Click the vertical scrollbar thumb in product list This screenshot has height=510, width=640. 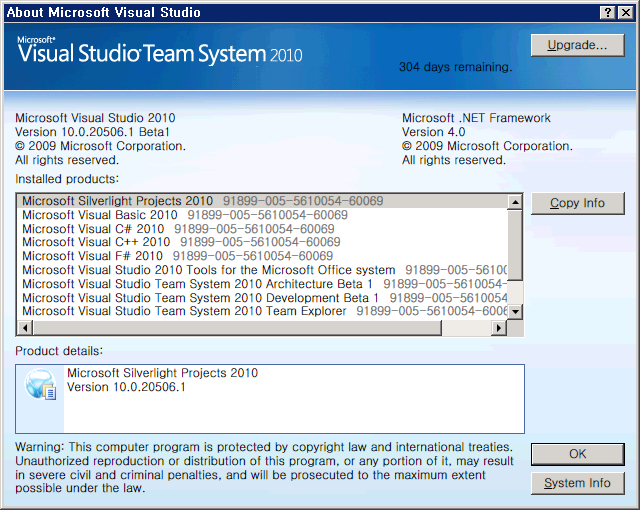point(515,245)
